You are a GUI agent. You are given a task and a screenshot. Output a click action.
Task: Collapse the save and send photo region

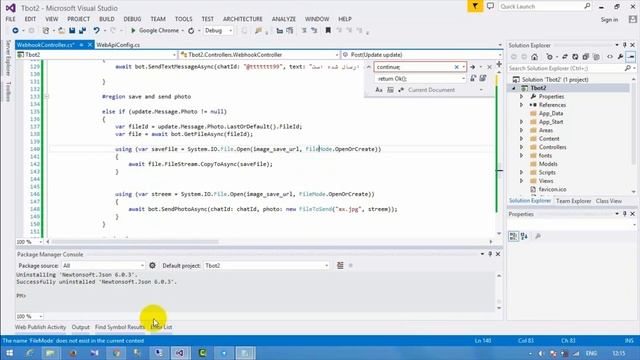(47, 97)
